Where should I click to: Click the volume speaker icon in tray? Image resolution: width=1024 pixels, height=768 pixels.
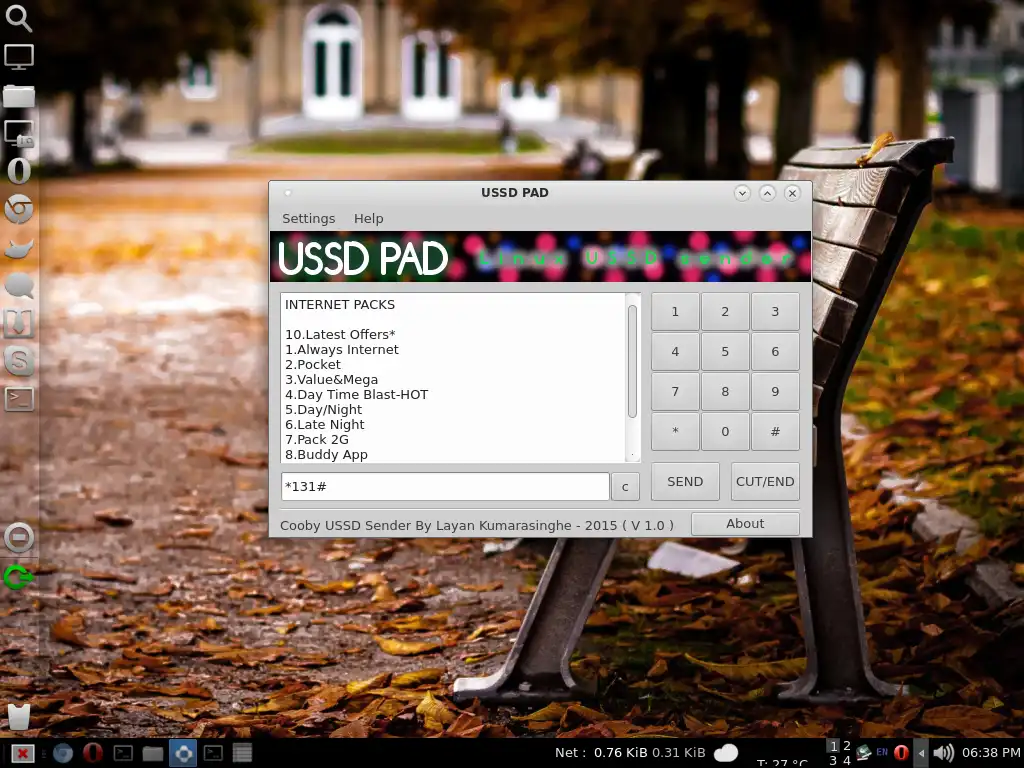(x=944, y=753)
